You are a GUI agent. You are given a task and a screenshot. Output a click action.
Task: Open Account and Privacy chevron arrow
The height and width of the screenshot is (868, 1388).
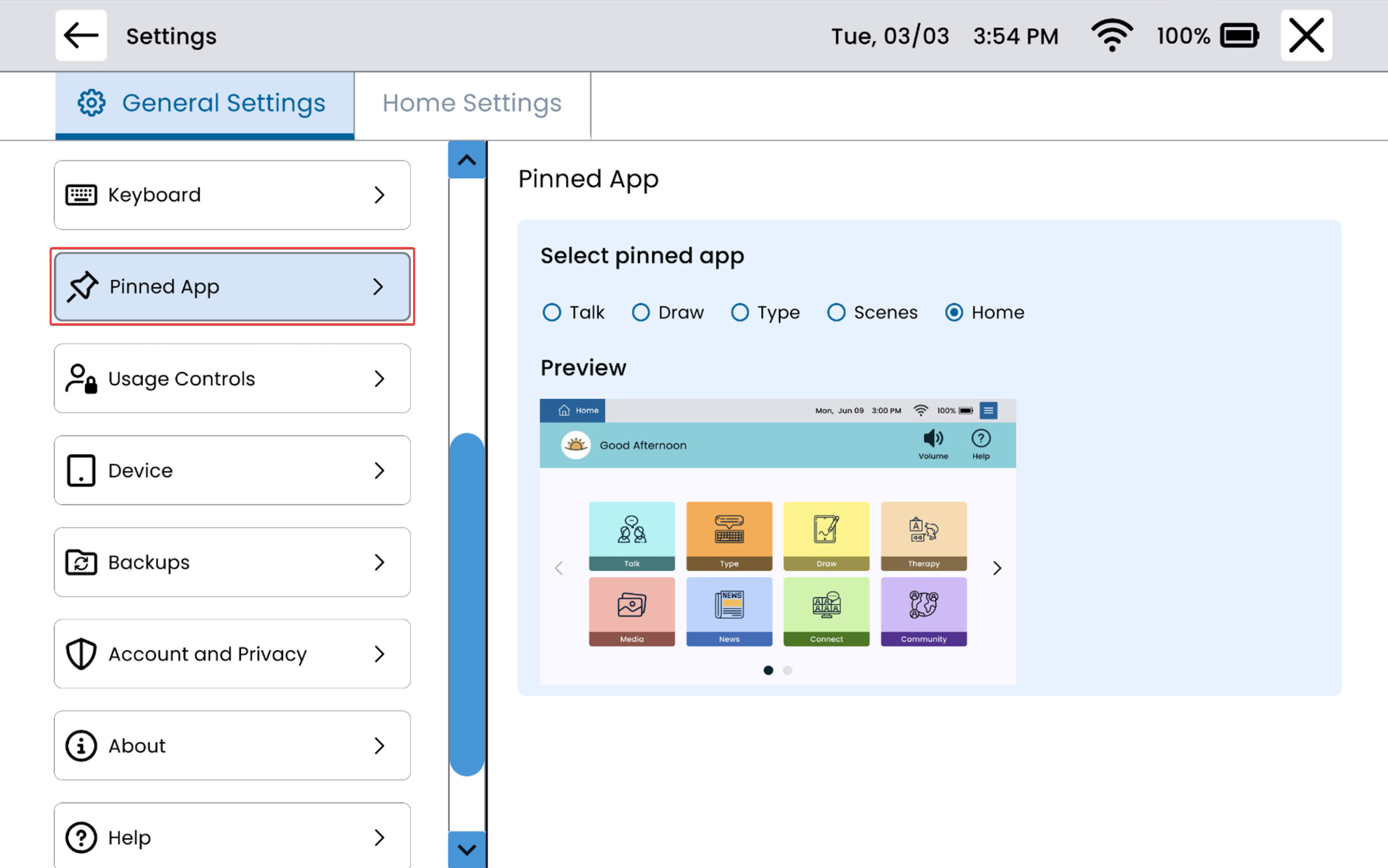[379, 654]
